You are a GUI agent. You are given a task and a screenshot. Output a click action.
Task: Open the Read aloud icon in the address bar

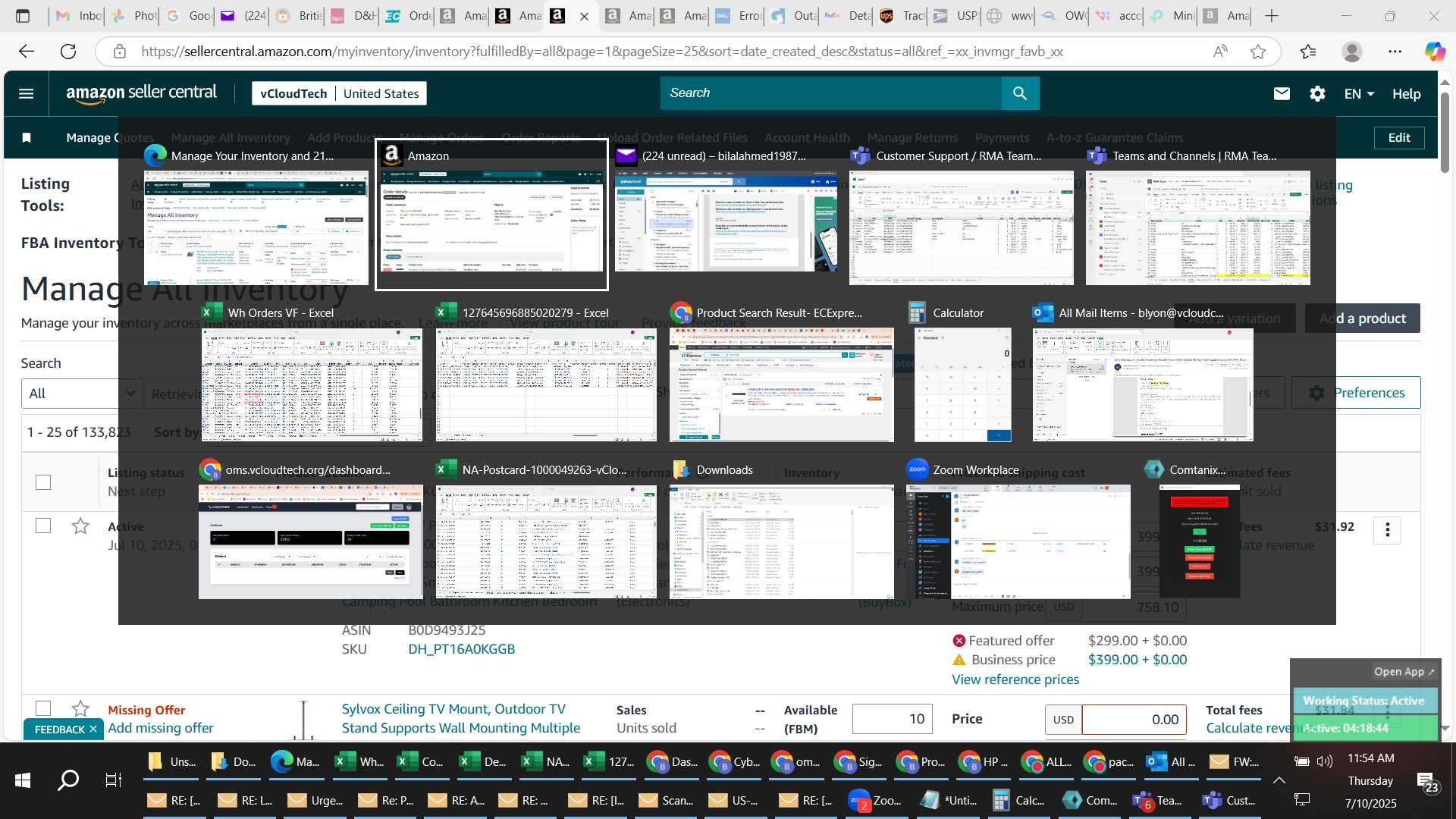[x=1220, y=52]
